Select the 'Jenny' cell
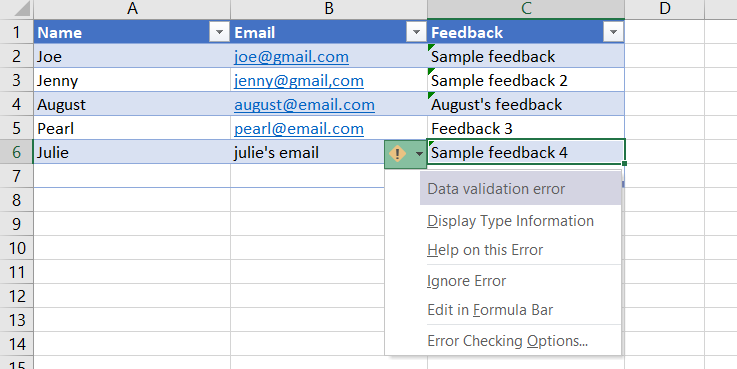 coord(132,80)
